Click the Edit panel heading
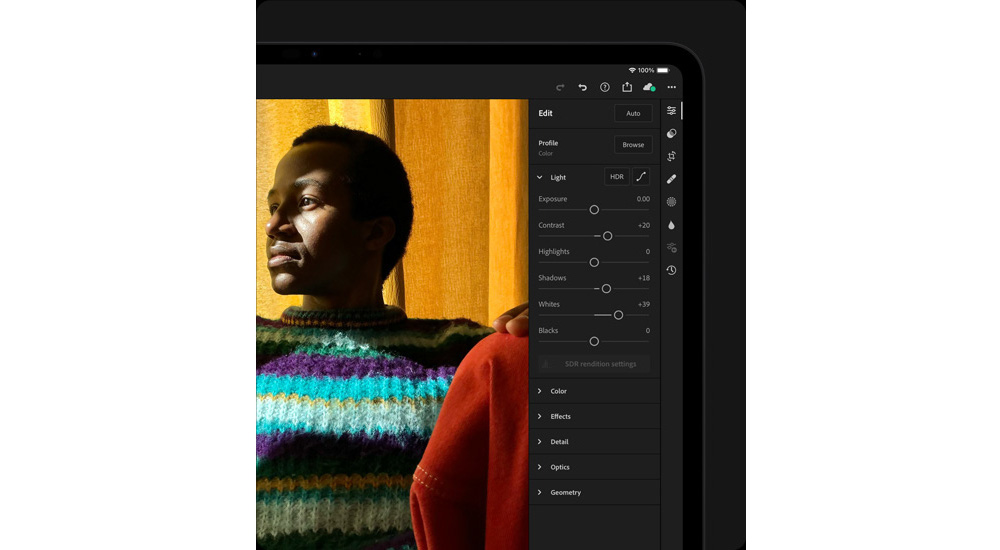Viewport: 1000px width, 550px height. (545, 113)
